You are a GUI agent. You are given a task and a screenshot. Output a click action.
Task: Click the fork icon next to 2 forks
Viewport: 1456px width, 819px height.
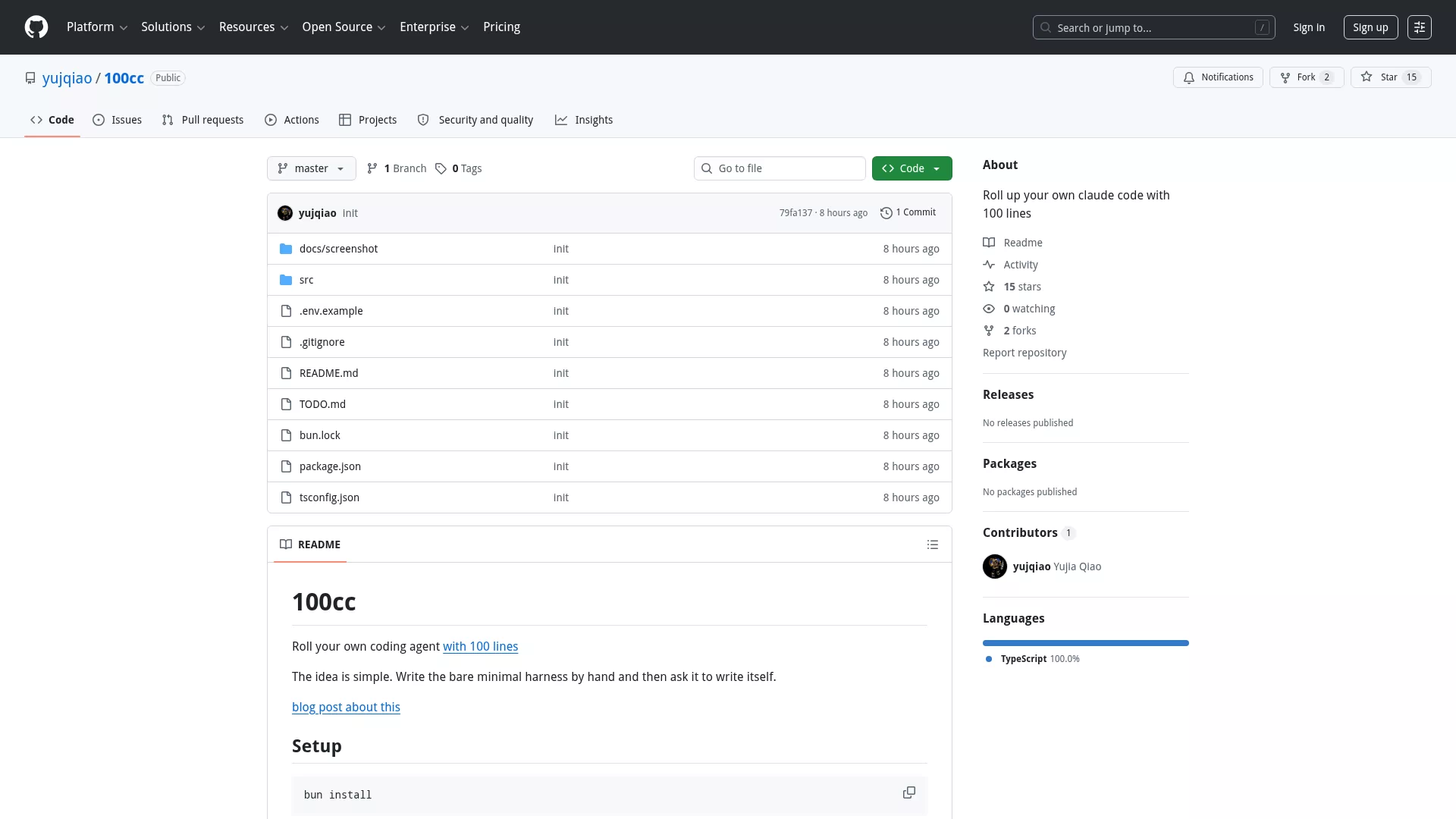click(989, 331)
